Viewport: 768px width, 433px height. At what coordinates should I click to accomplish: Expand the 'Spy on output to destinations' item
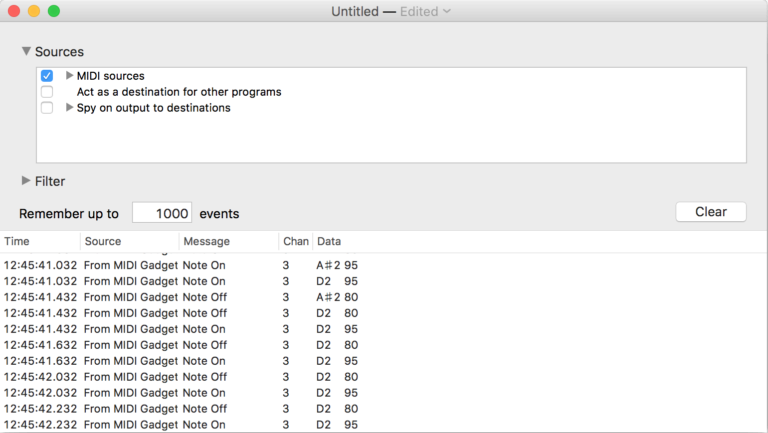(70, 108)
